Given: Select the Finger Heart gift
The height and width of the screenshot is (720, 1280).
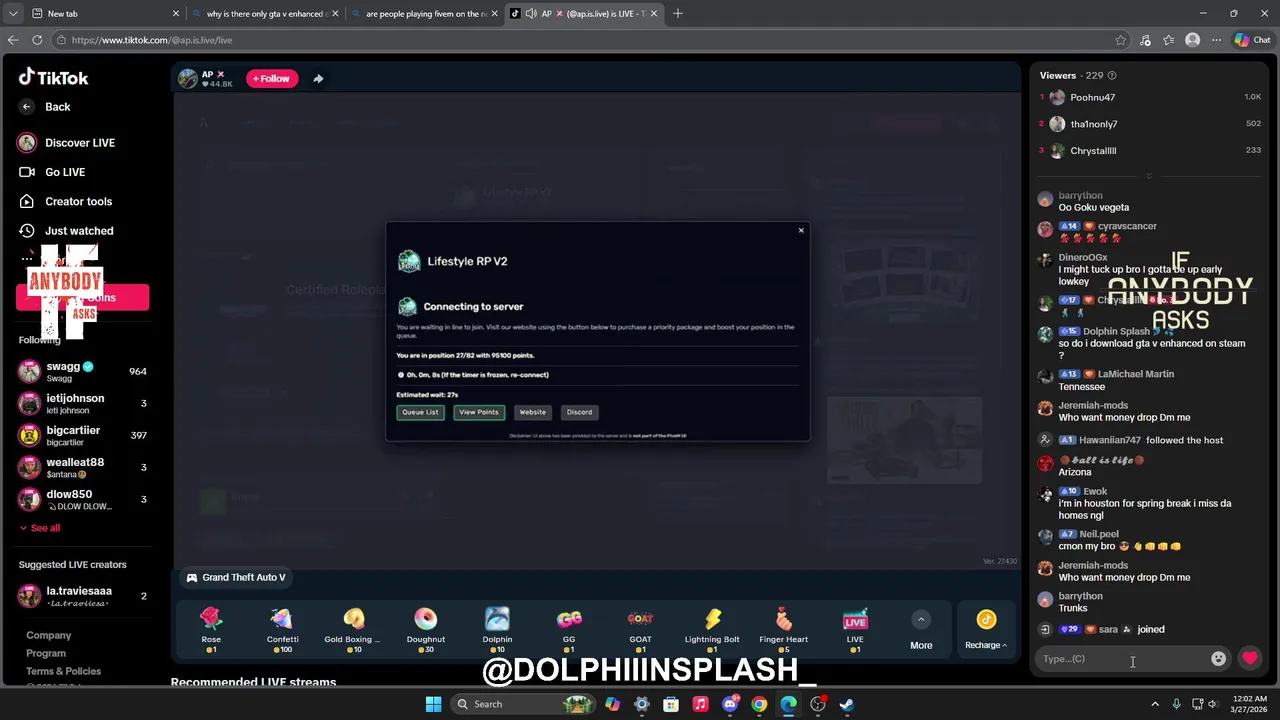Looking at the screenshot, I should (x=783, y=629).
